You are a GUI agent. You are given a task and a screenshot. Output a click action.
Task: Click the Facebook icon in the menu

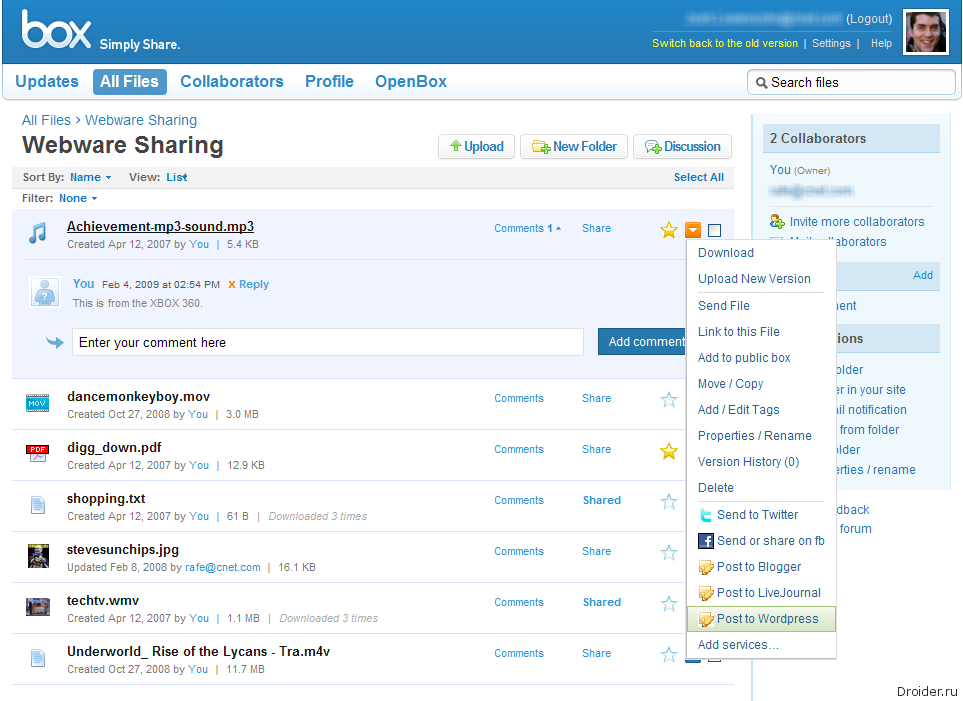[x=706, y=541]
